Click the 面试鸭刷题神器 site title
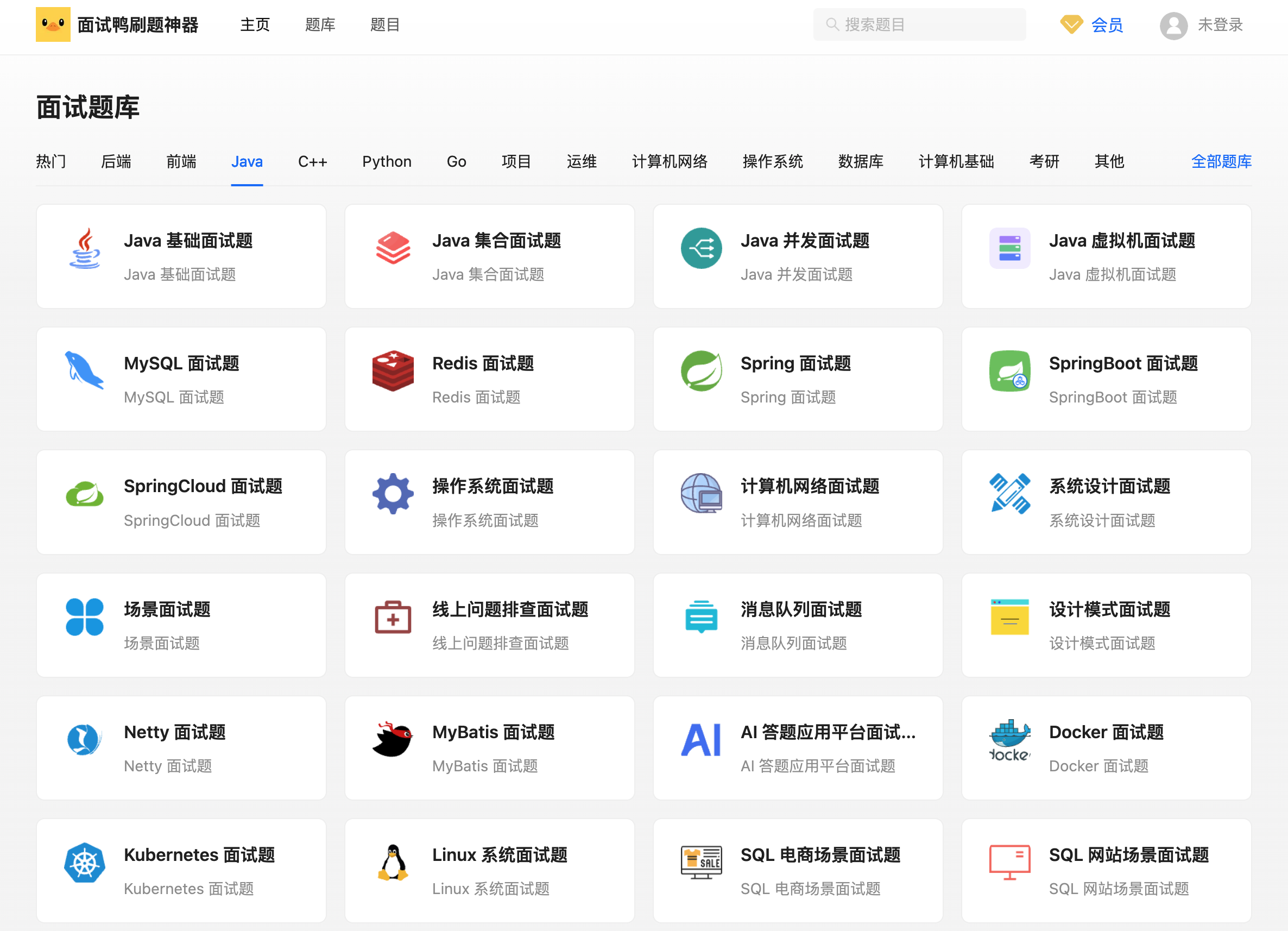 (x=137, y=24)
